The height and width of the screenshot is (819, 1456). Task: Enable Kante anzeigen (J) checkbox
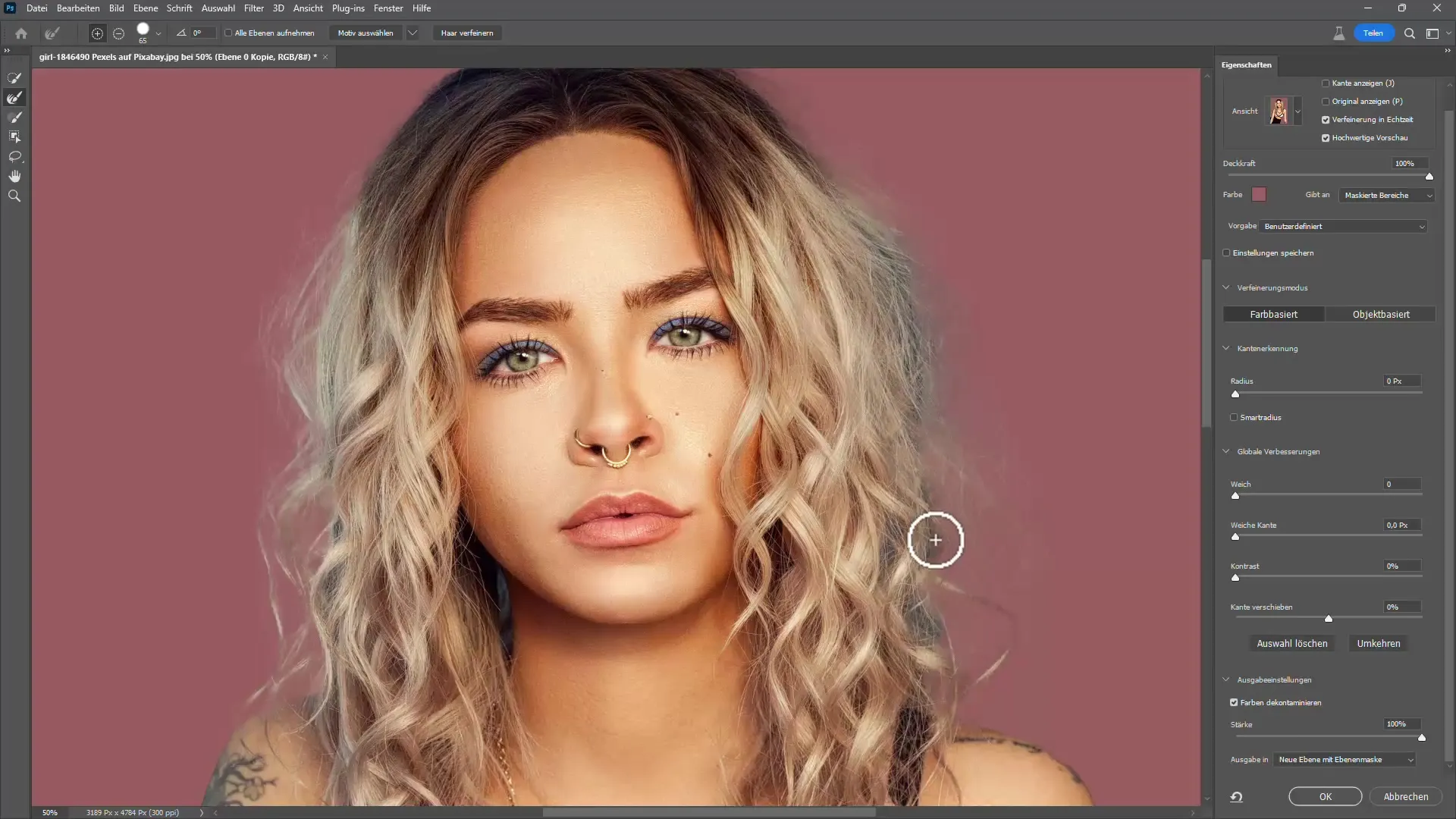pos(1326,83)
